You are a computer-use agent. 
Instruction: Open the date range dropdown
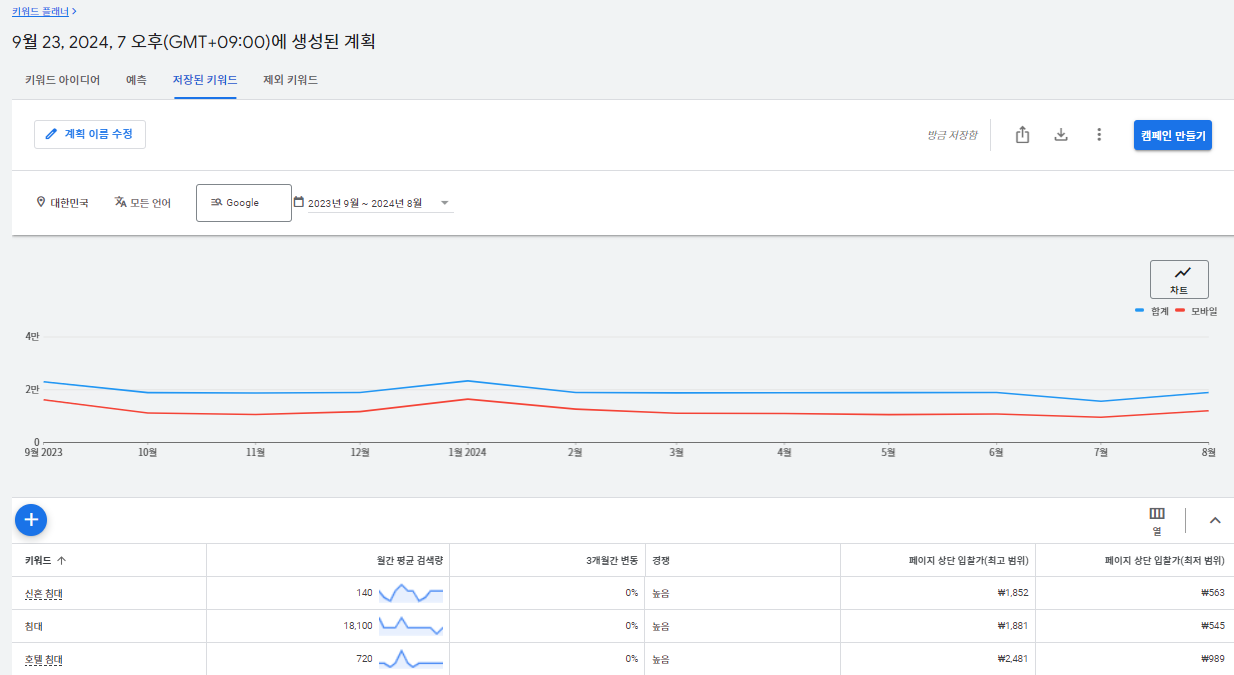tap(373, 203)
